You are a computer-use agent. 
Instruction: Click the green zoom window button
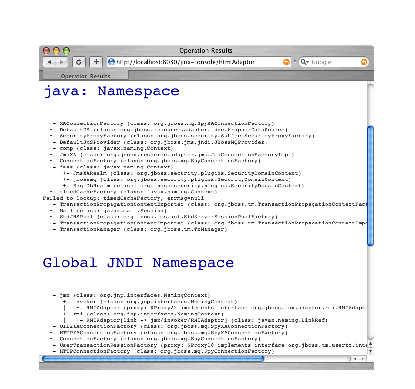(67, 51)
